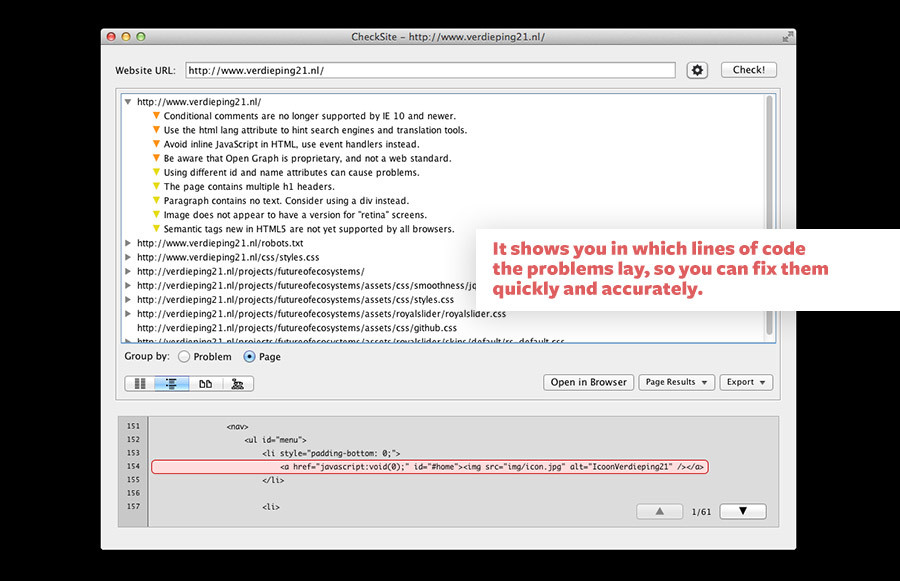Jump to next problem with down arrow
The height and width of the screenshot is (581, 900).
pos(743,511)
